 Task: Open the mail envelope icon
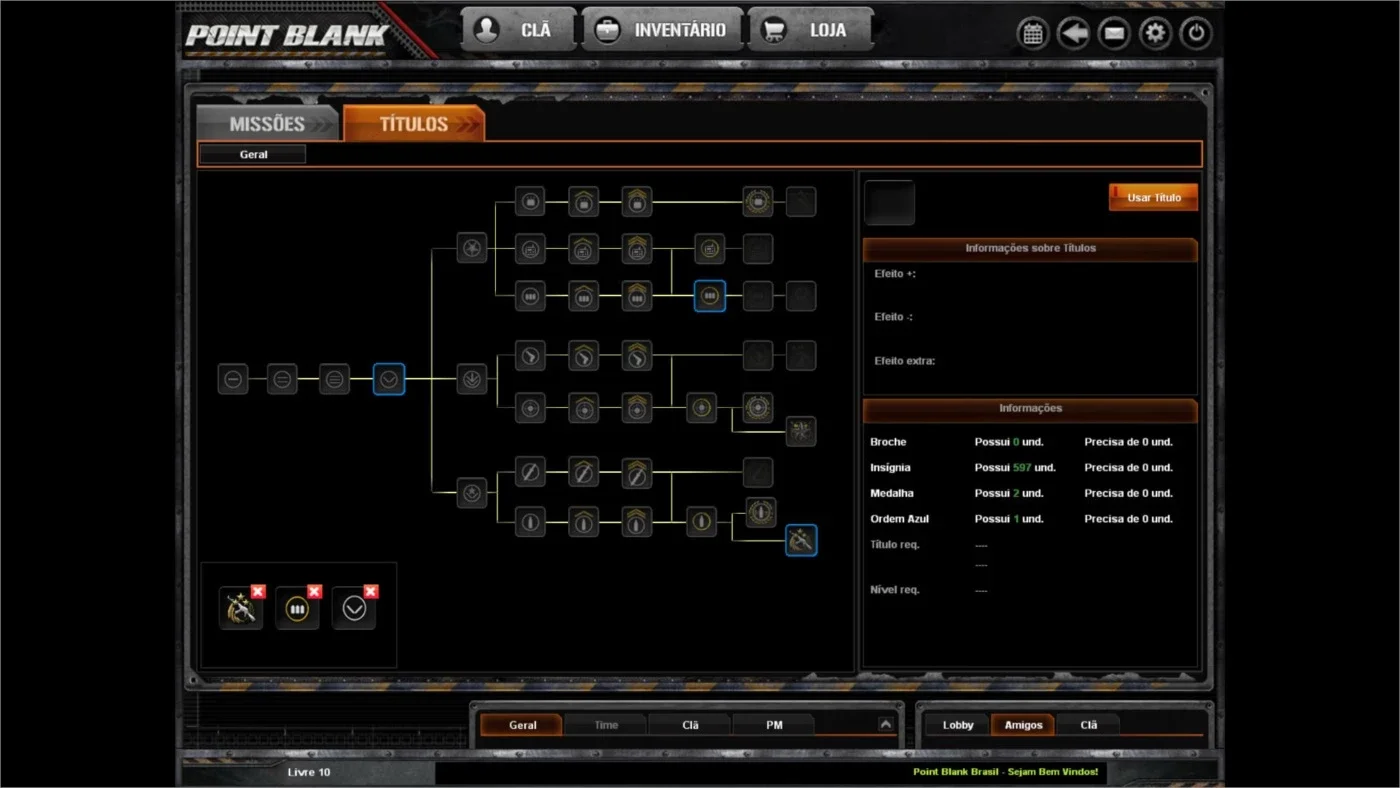1114,33
